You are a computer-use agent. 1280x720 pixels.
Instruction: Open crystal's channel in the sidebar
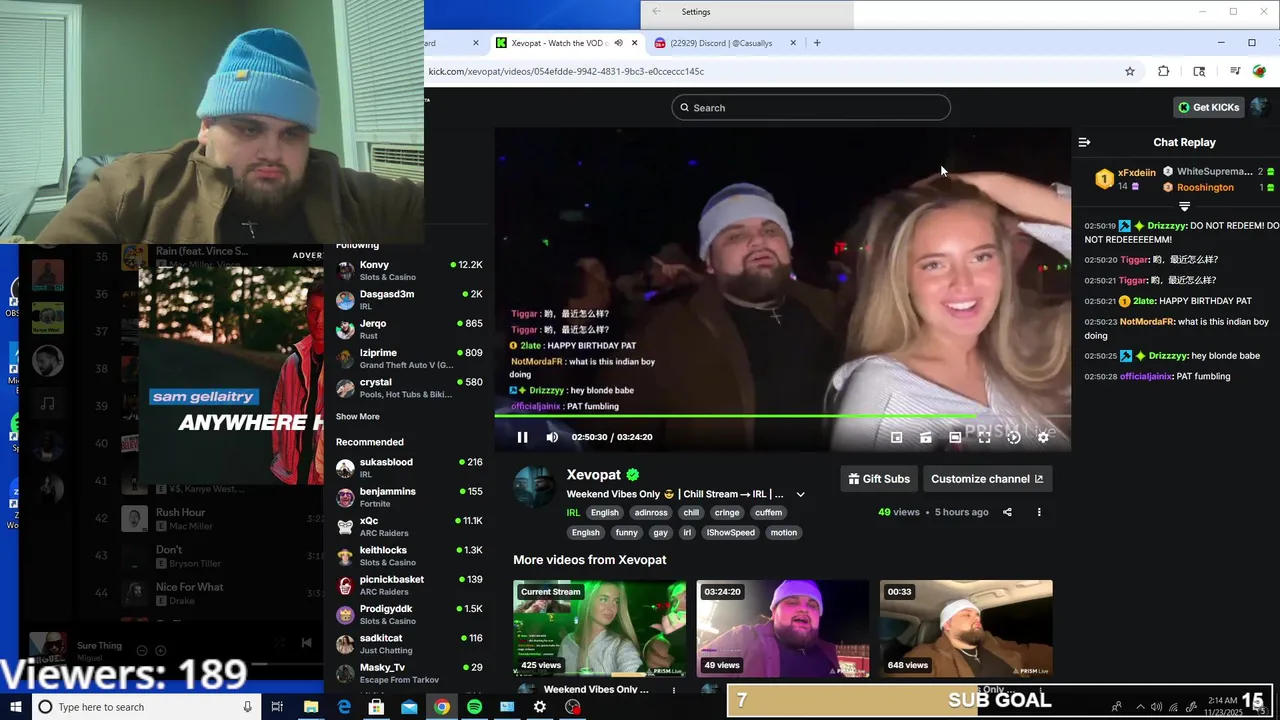click(409, 388)
